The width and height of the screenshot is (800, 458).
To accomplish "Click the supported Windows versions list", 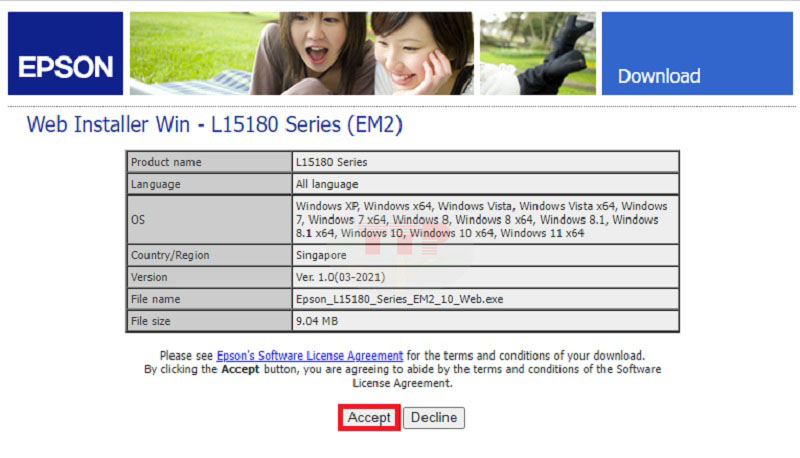I will [x=481, y=220].
